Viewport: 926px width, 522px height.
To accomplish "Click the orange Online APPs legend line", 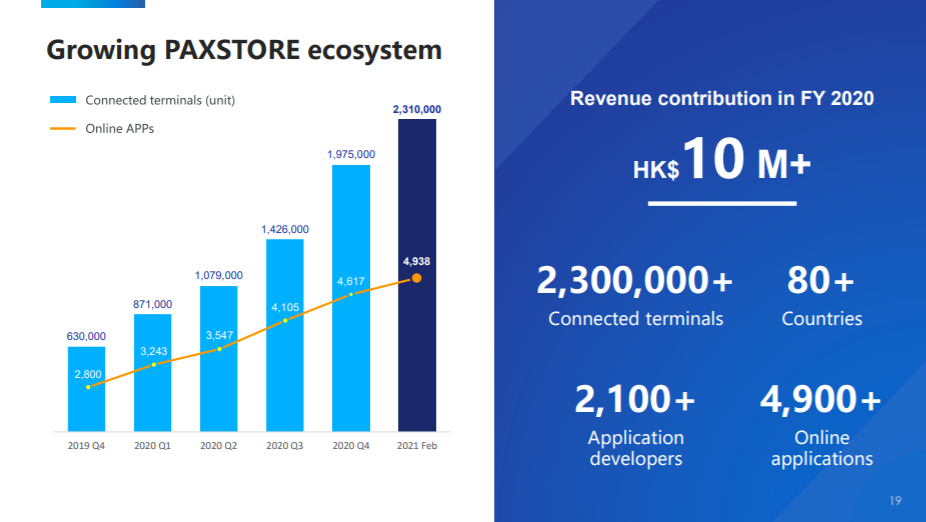I will click(63, 128).
